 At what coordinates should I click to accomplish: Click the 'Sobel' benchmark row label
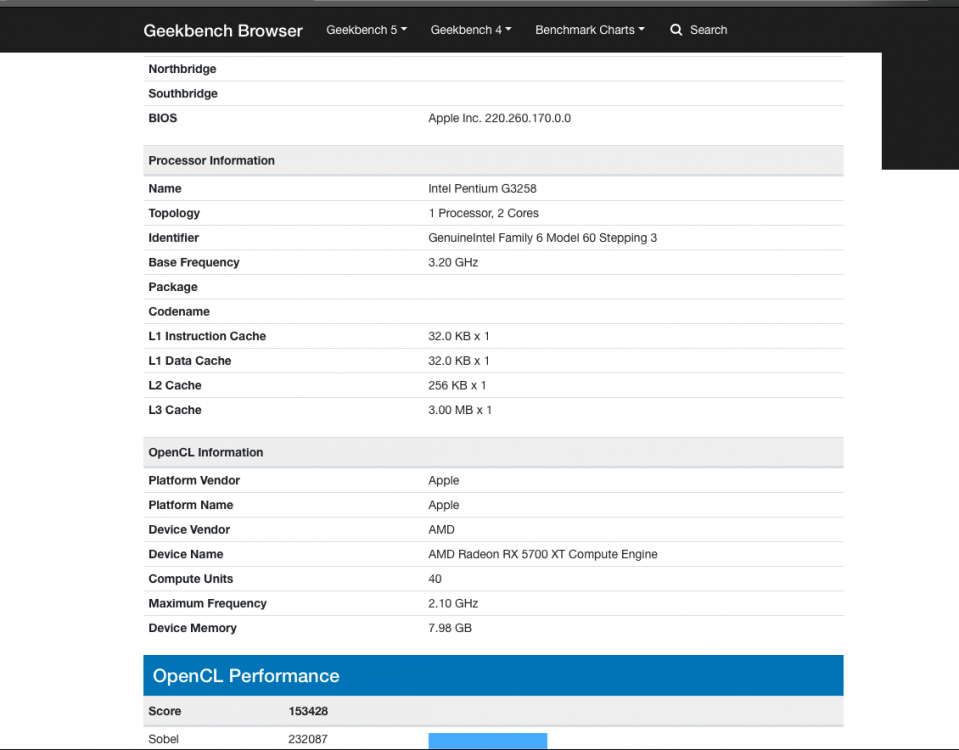[163, 739]
